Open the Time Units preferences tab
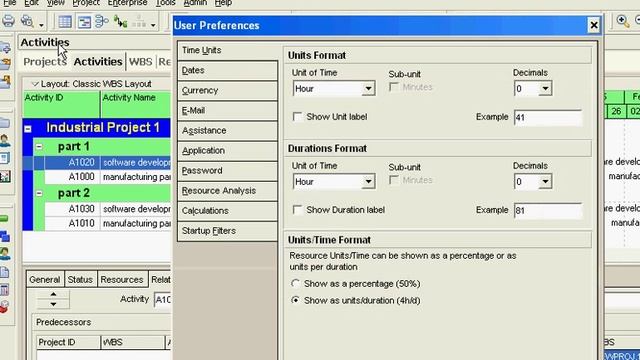640x360 pixels. click(227, 50)
